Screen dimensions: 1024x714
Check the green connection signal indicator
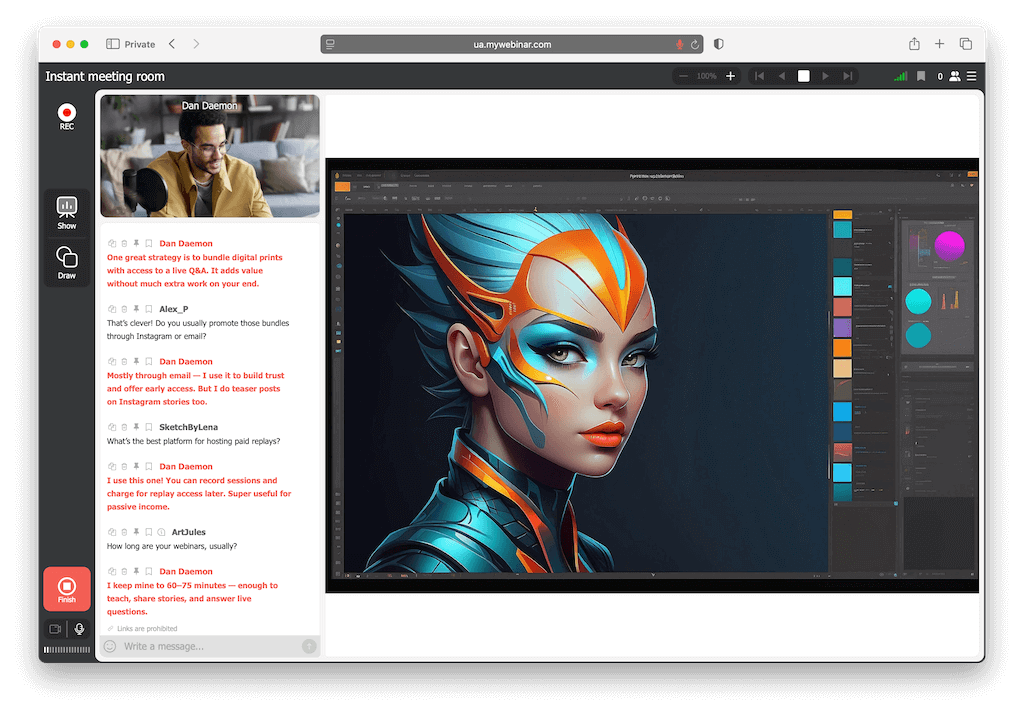(x=901, y=76)
